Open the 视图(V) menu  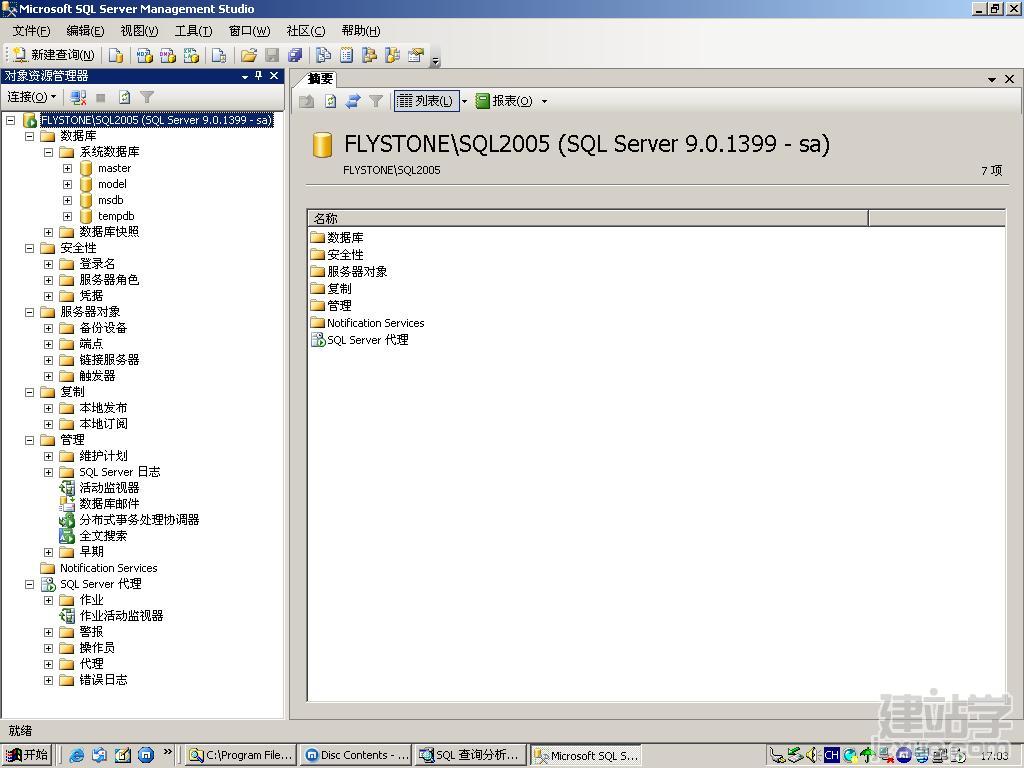pyautogui.click(x=139, y=31)
